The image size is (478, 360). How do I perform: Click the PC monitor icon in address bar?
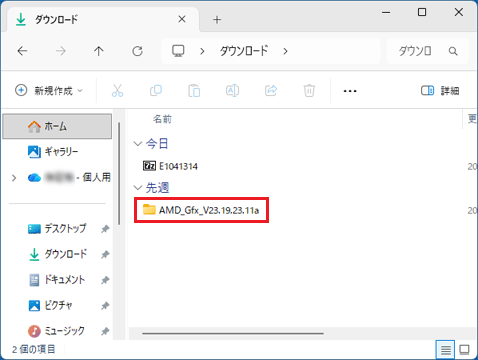[x=178, y=51]
